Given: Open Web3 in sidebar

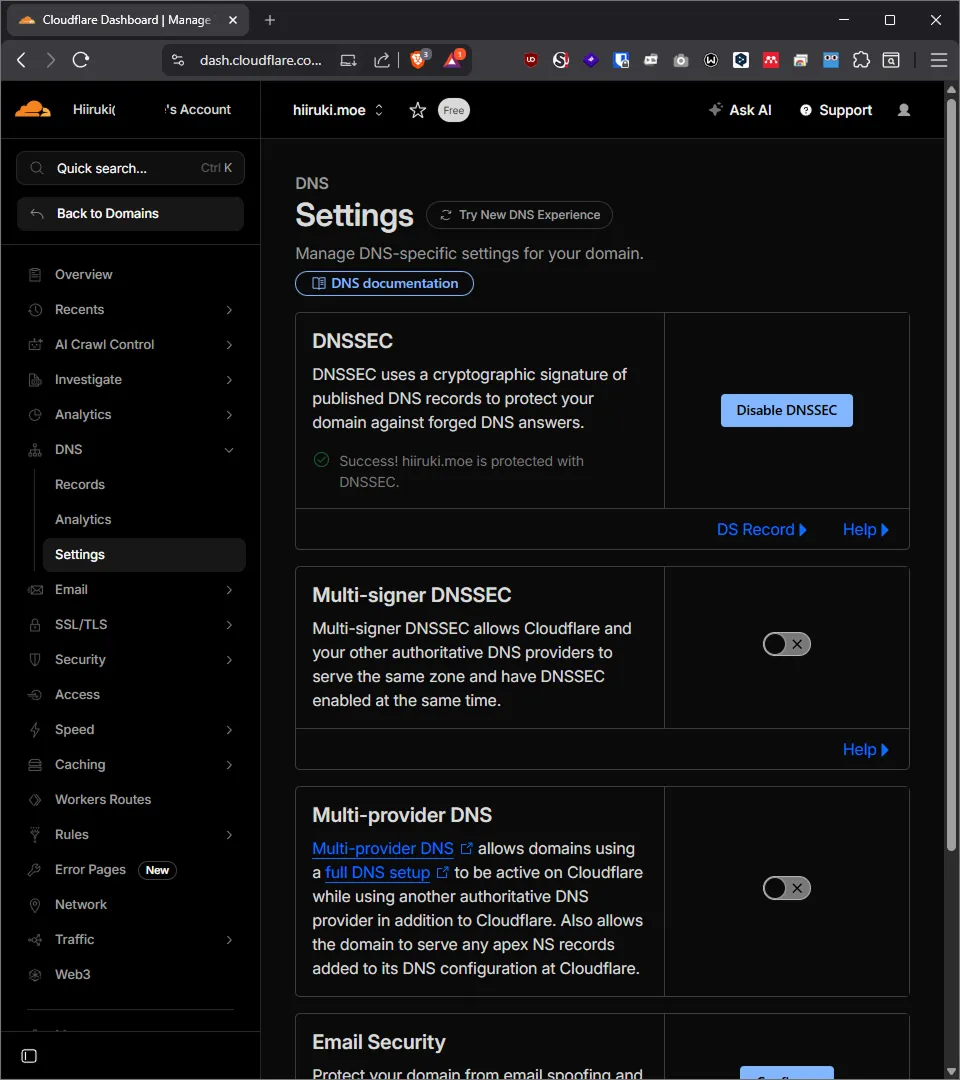Looking at the screenshot, I should tap(72, 975).
